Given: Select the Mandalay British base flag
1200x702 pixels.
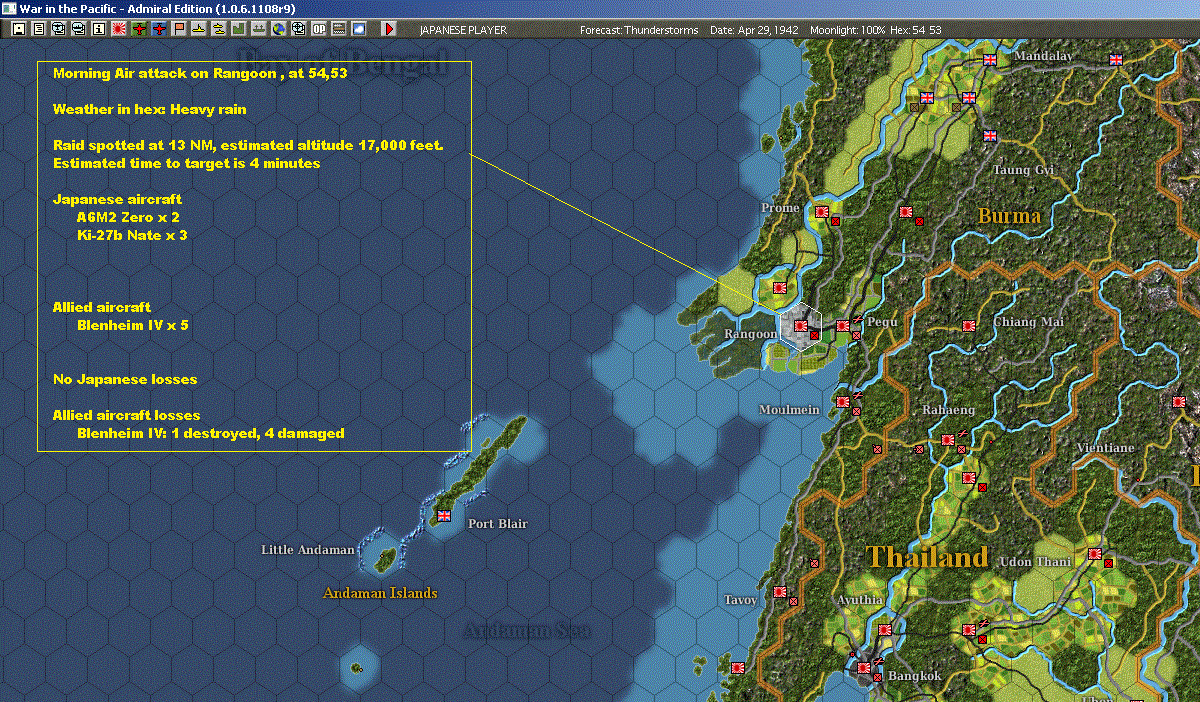Looking at the screenshot, I should coord(990,60).
